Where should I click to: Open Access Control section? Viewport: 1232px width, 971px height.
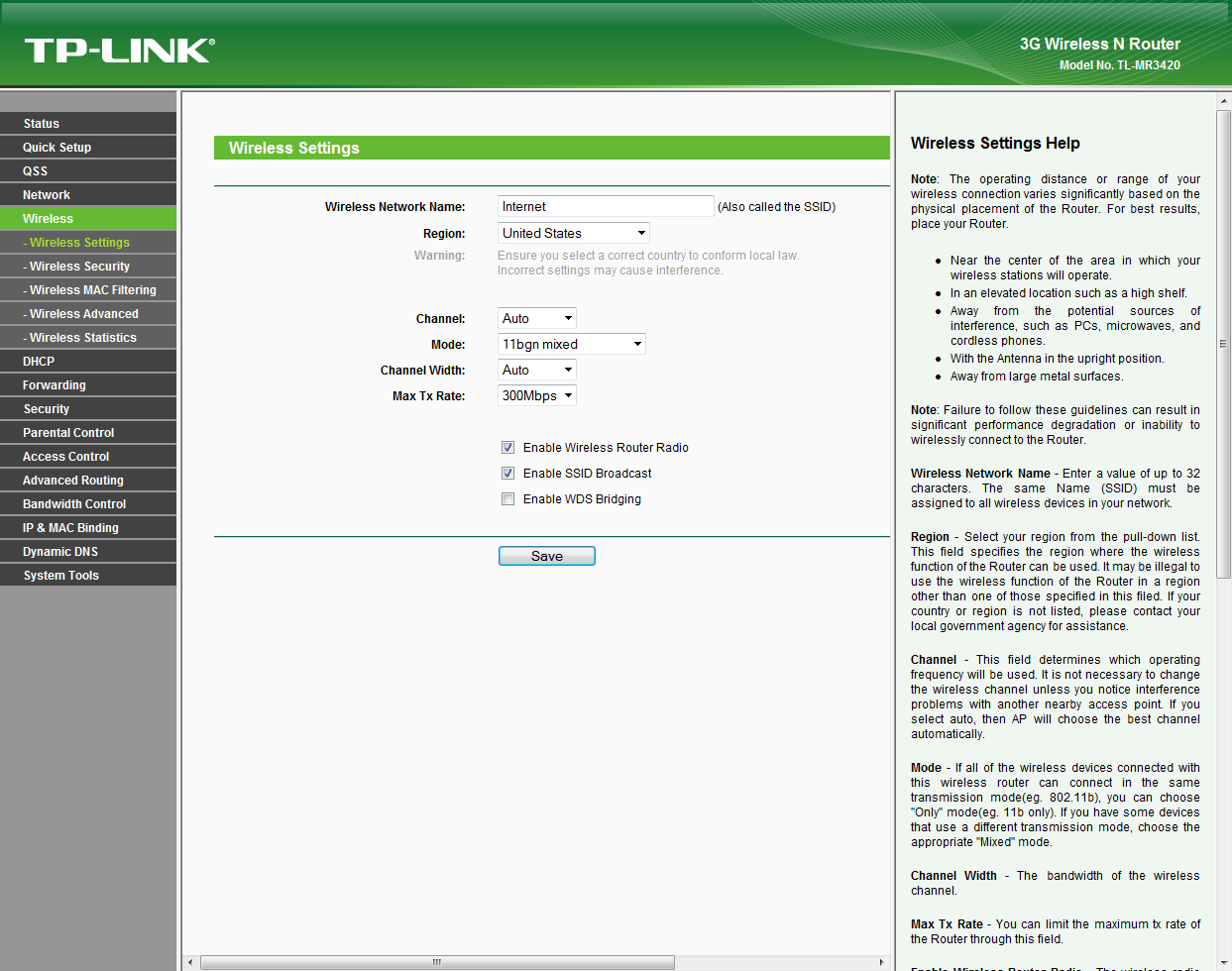pyautogui.click(x=88, y=457)
